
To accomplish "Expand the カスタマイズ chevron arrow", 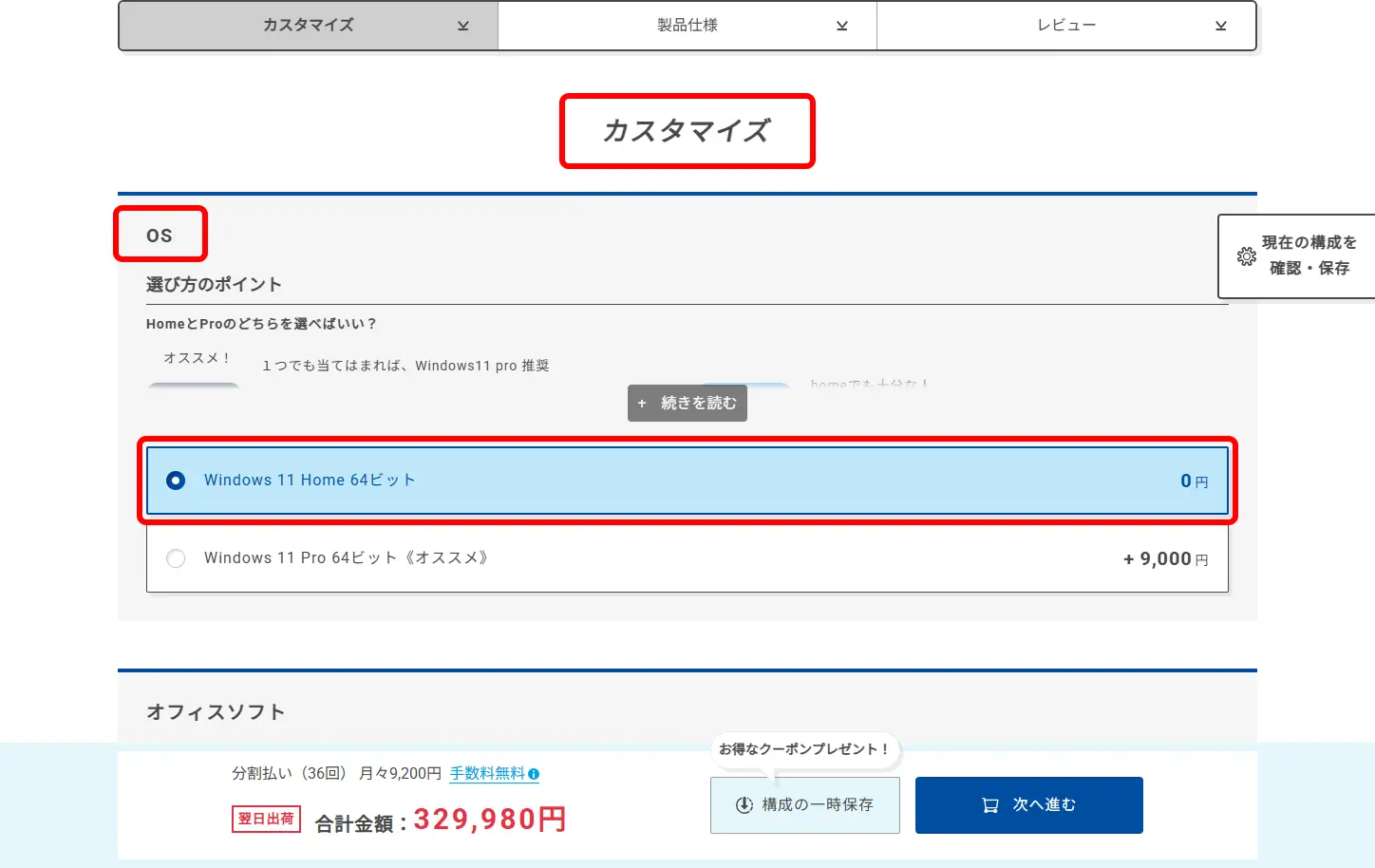I will (462, 26).
